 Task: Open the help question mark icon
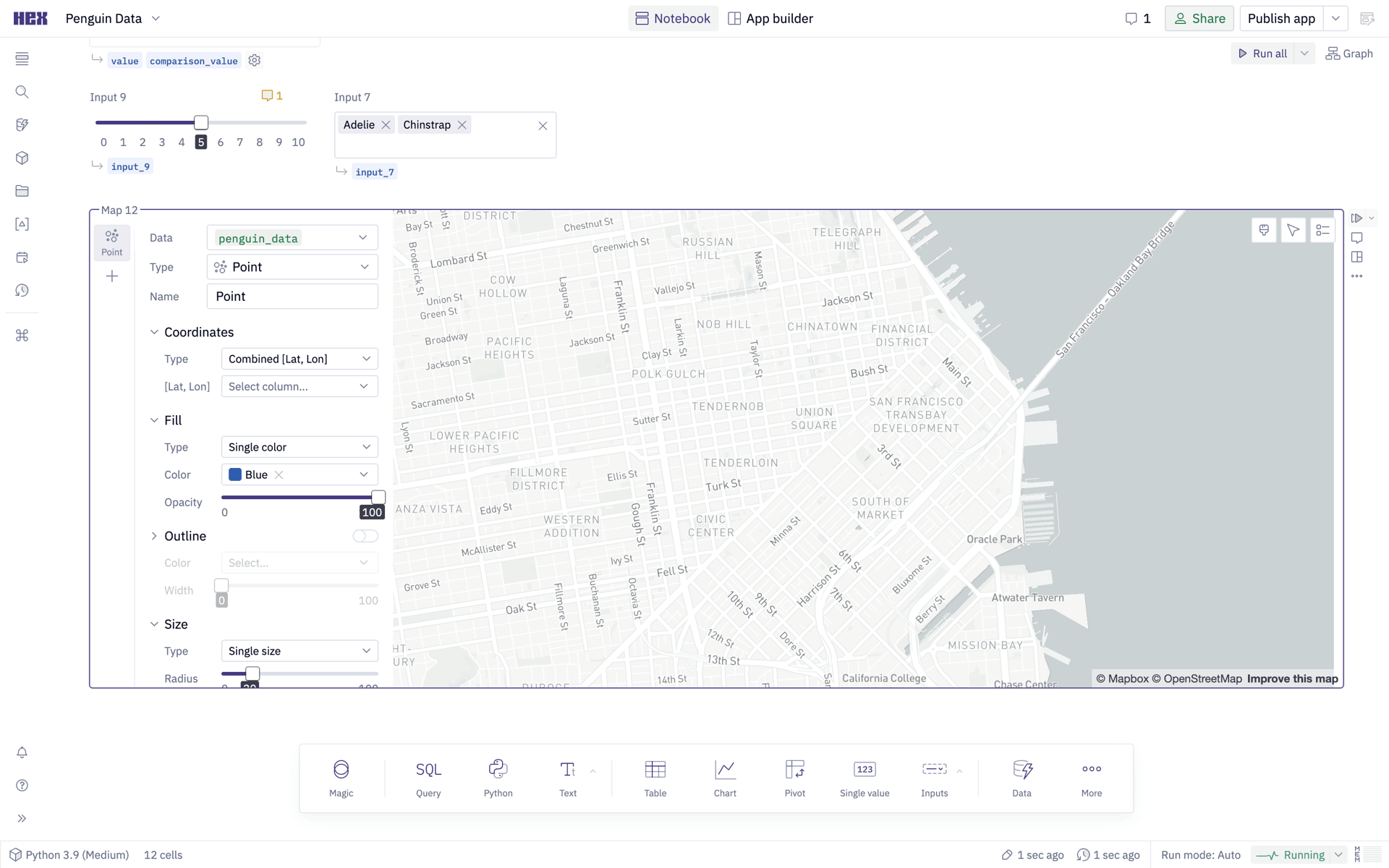click(22, 786)
